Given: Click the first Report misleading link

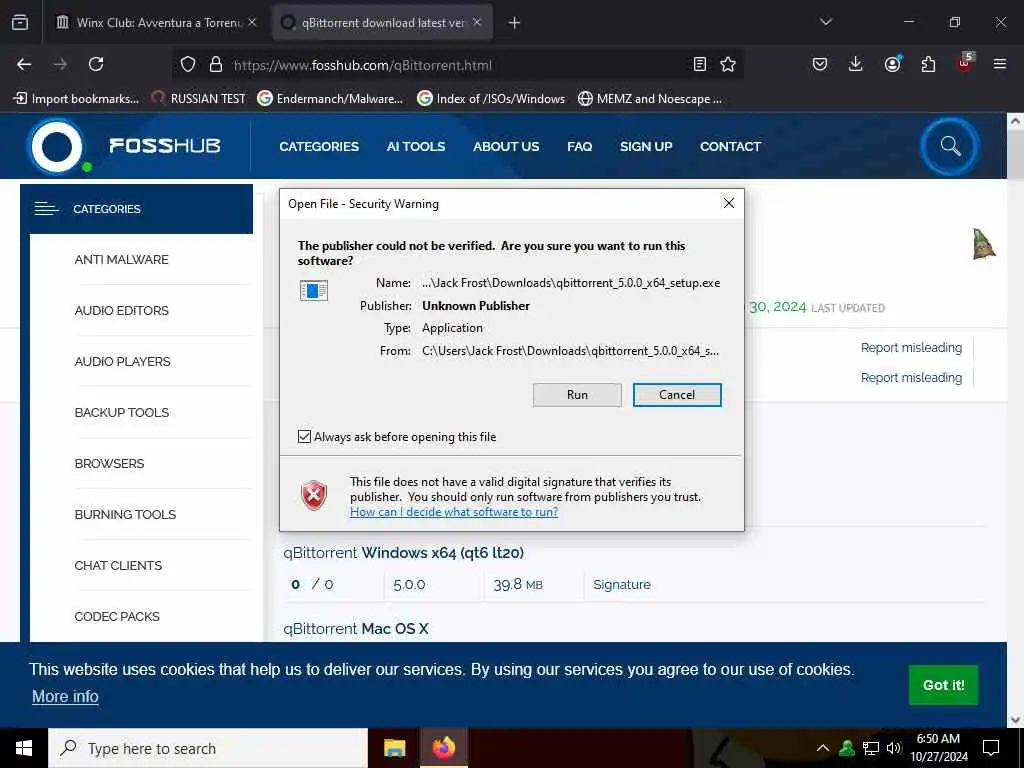Looking at the screenshot, I should 911,347.
